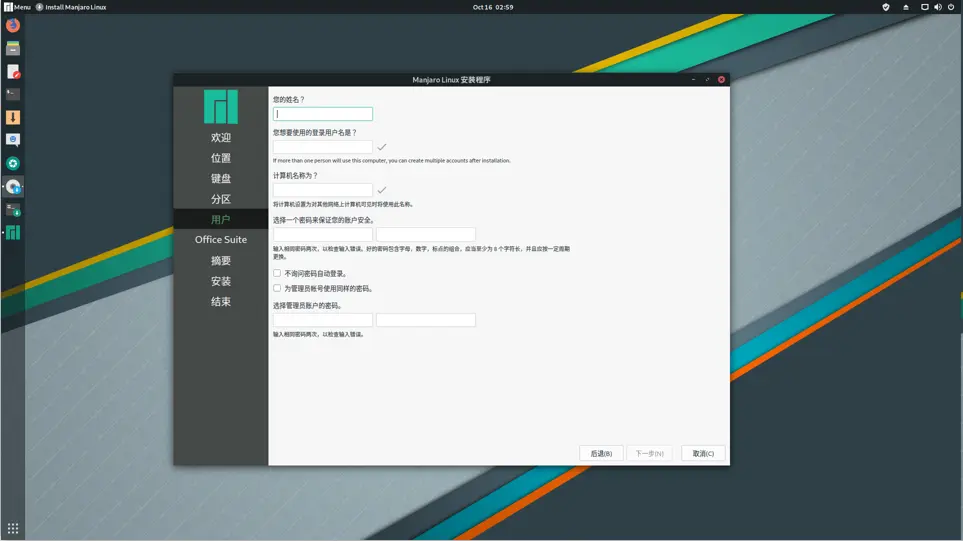Select the 位置 step in sidebar
This screenshot has width=963, height=541.
point(220,158)
